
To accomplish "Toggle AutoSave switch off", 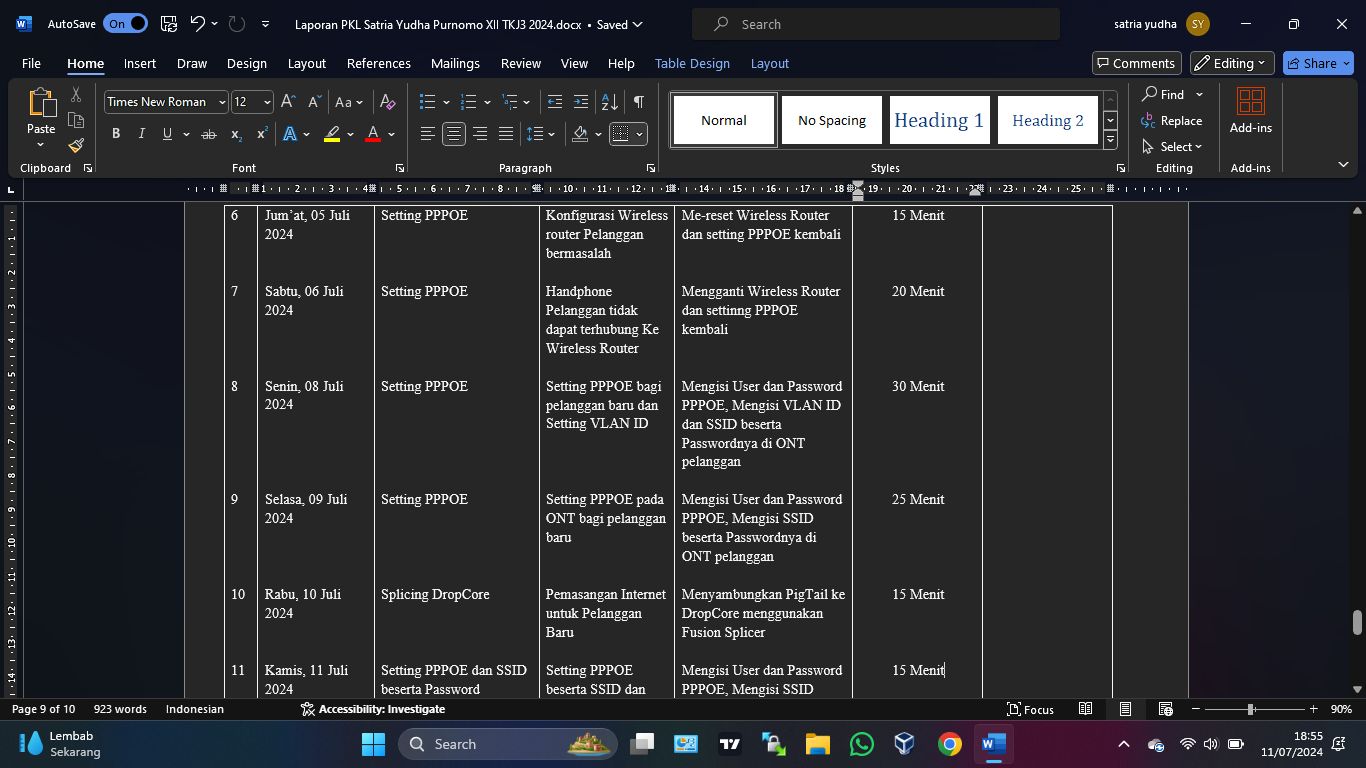I will pos(125,24).
